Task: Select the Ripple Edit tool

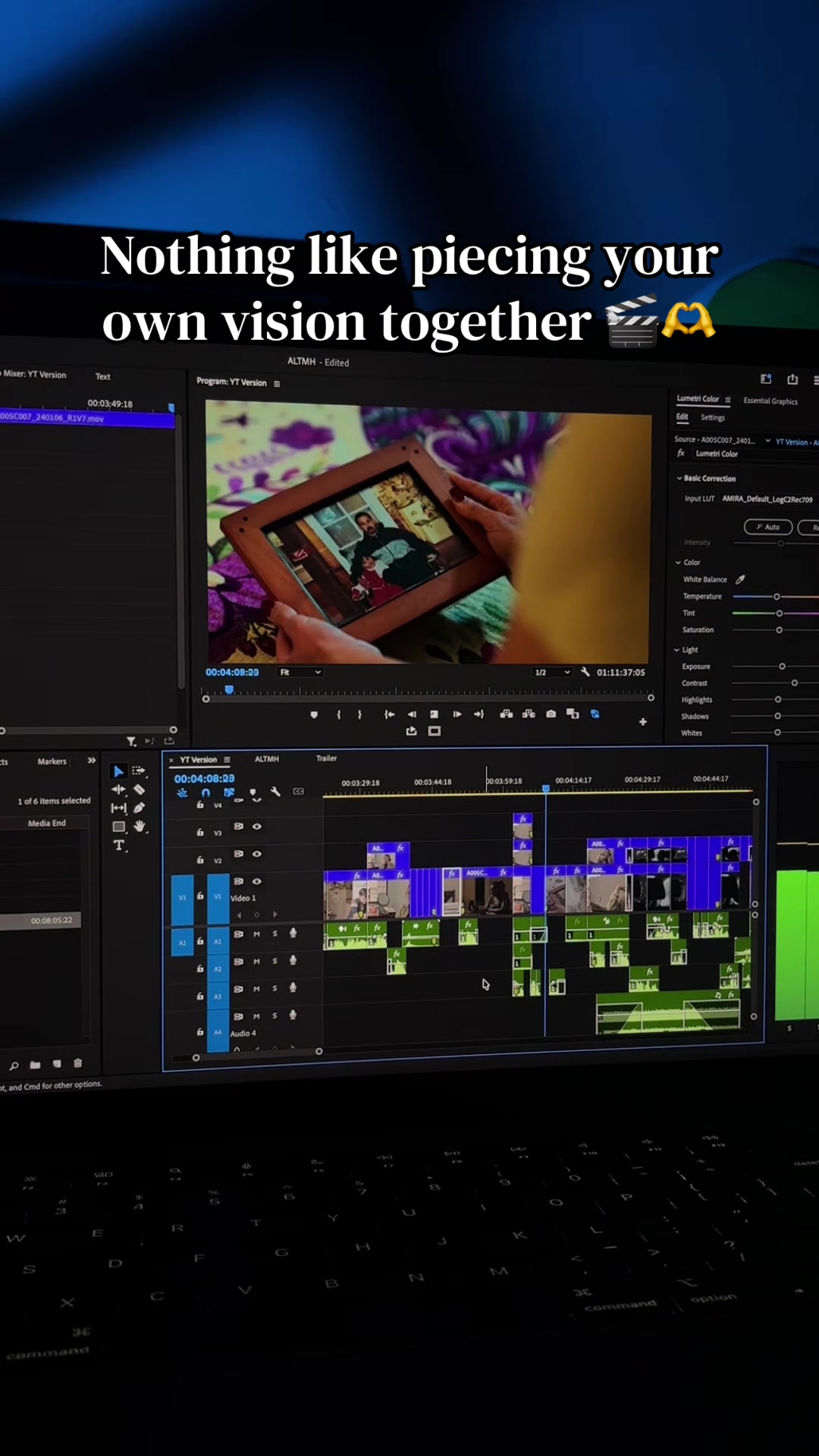Action: [118, 789]
